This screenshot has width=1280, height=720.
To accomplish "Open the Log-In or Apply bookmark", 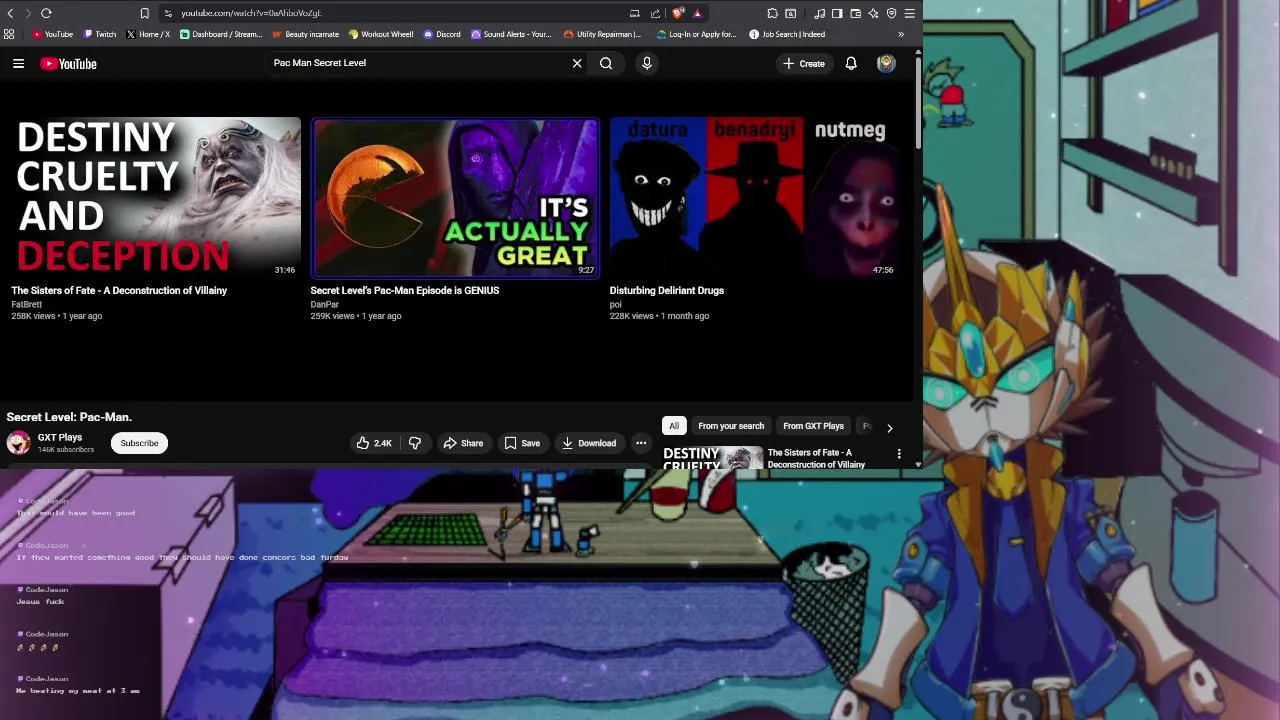I will [696, 34].
